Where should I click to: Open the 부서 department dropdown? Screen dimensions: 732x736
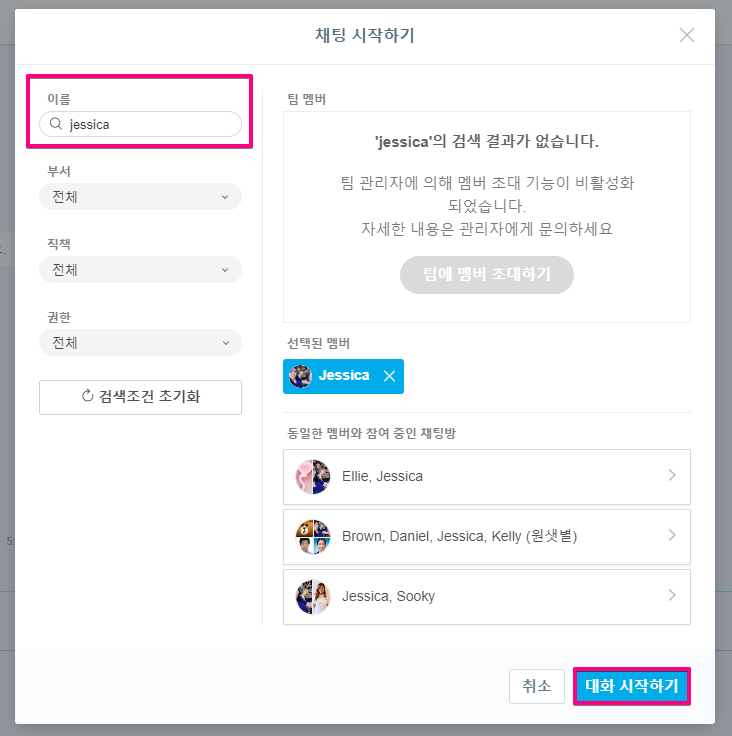pos(140,197)
